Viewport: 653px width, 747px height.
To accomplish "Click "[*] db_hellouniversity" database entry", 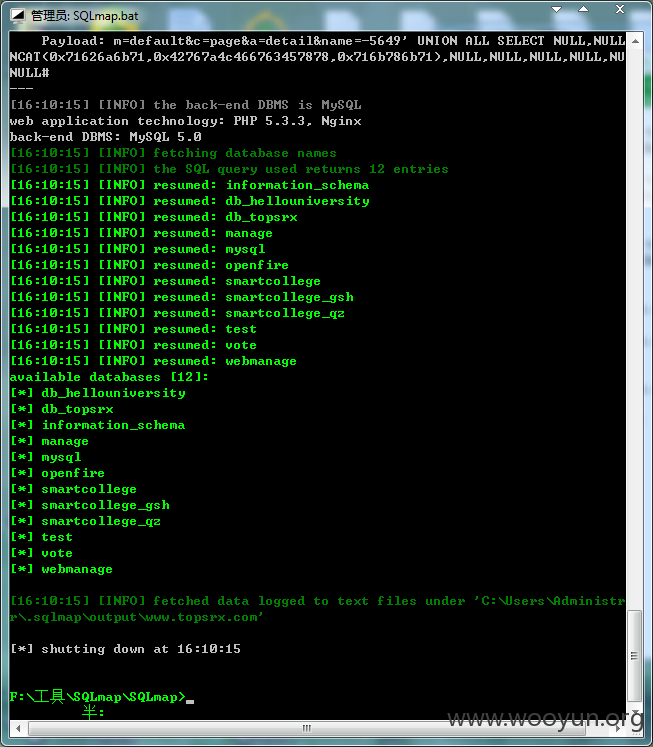I will pyautogui.click(x=98, y=393).
